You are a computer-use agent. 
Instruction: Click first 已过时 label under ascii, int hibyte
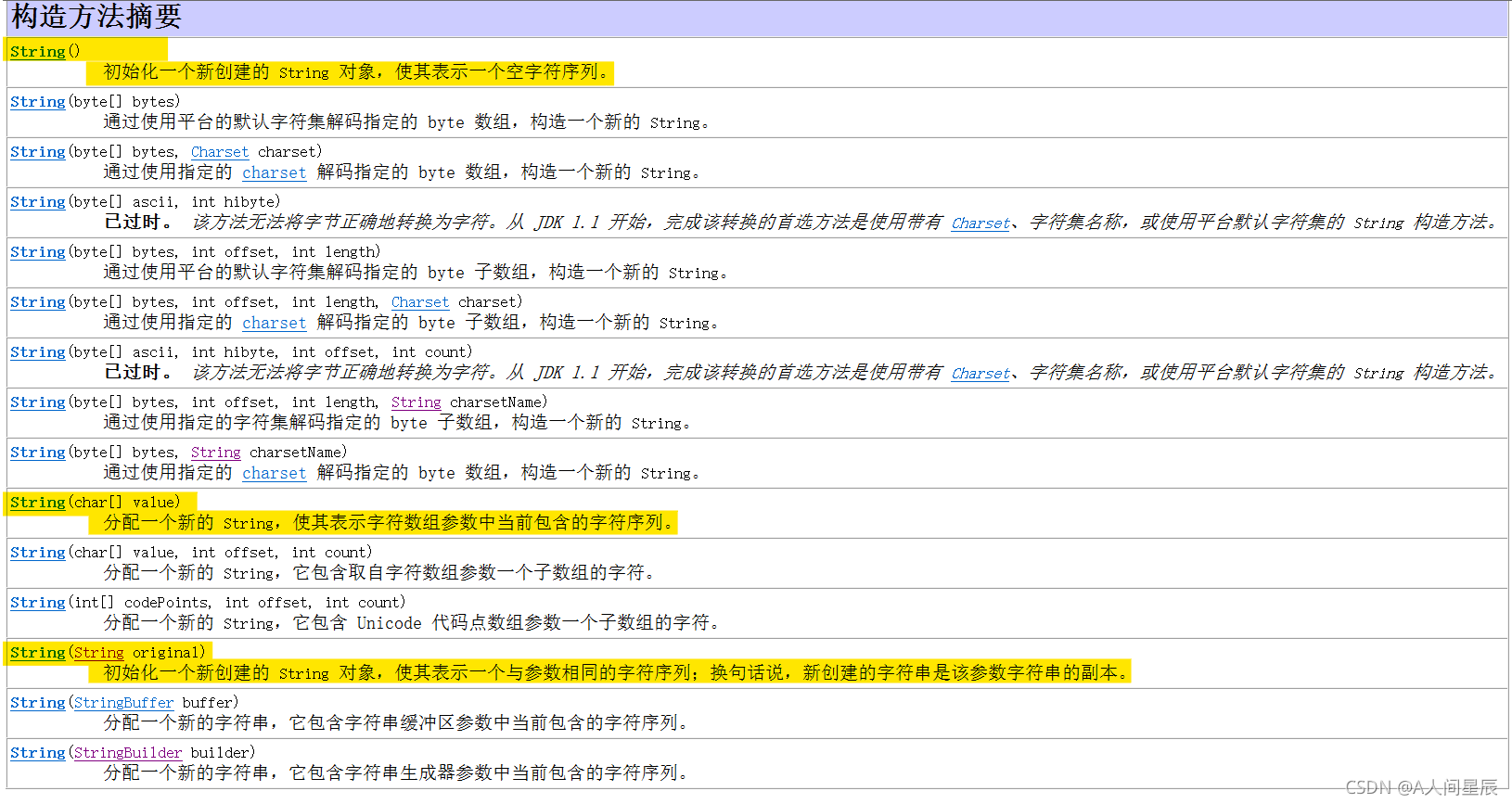click(x=138, y=223)
